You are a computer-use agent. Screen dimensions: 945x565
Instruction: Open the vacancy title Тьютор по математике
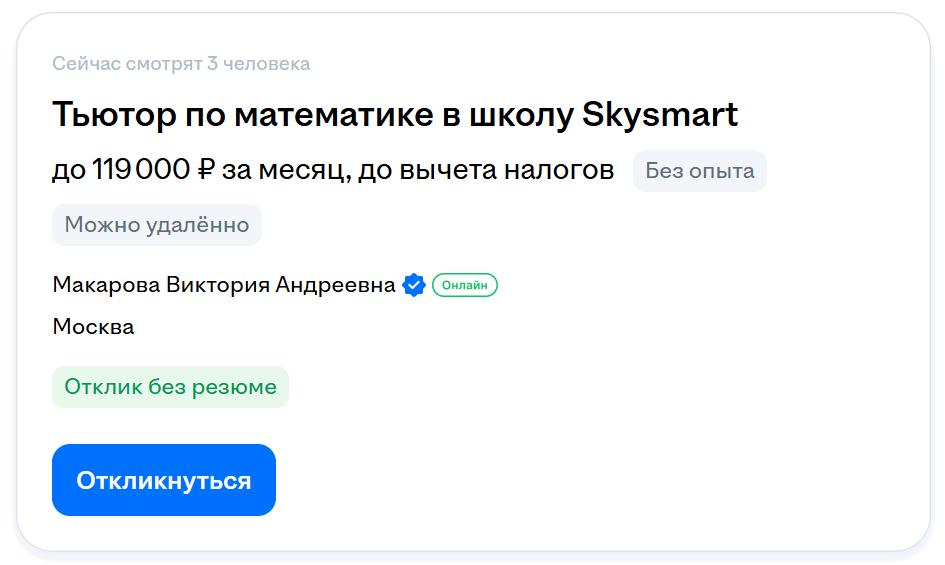point(395,115)
